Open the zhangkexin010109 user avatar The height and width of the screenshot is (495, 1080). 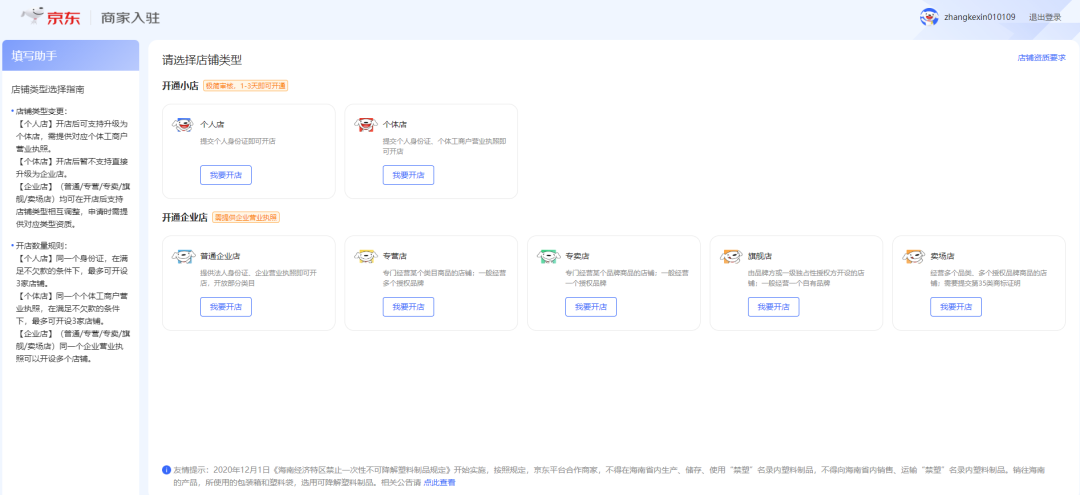(x=928, y=17)
